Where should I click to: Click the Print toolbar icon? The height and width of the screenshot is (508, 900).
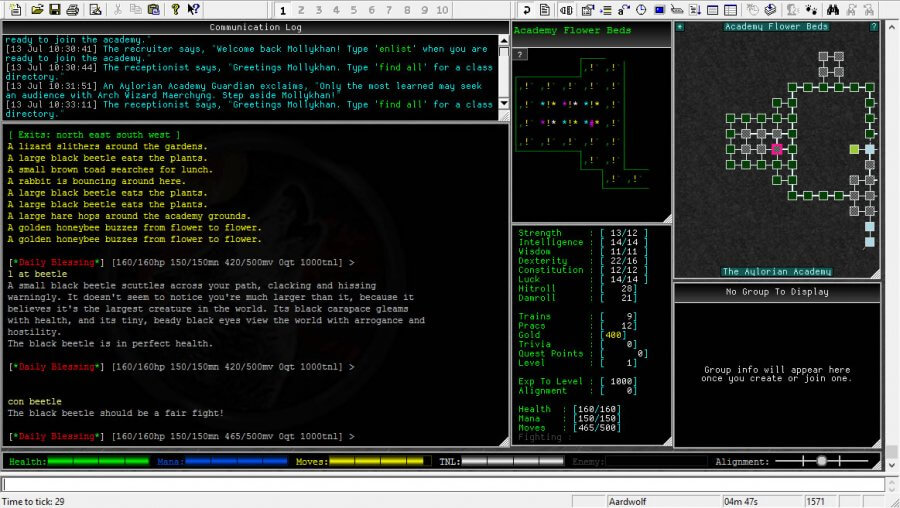tap(72, 10)
